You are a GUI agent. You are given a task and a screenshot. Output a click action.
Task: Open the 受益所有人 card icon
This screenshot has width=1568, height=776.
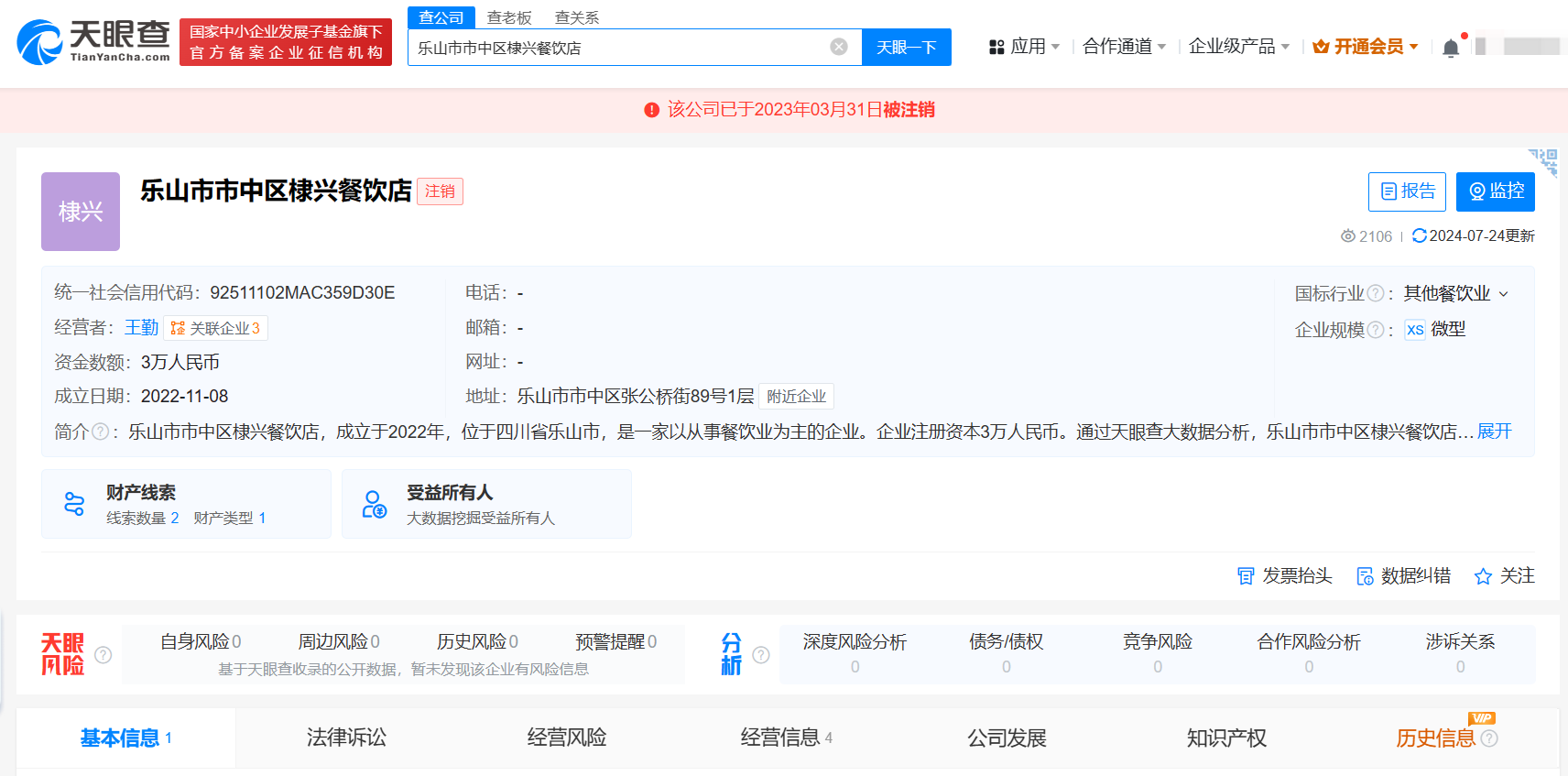tap(374, 504)
